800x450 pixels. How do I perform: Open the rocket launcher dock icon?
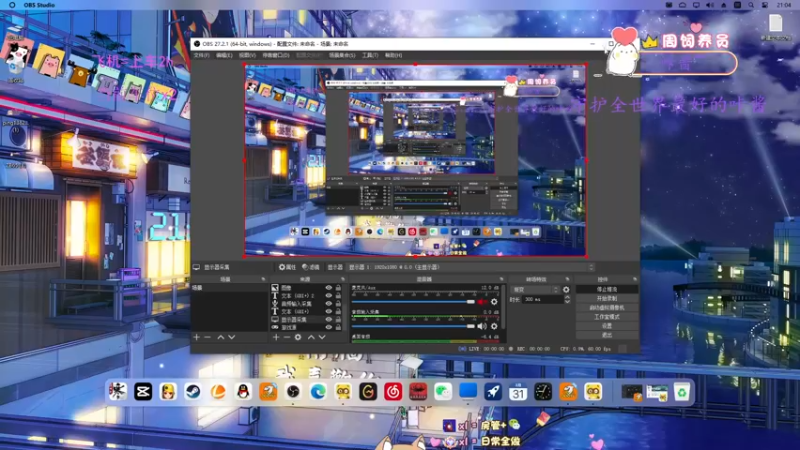point(493,392)
